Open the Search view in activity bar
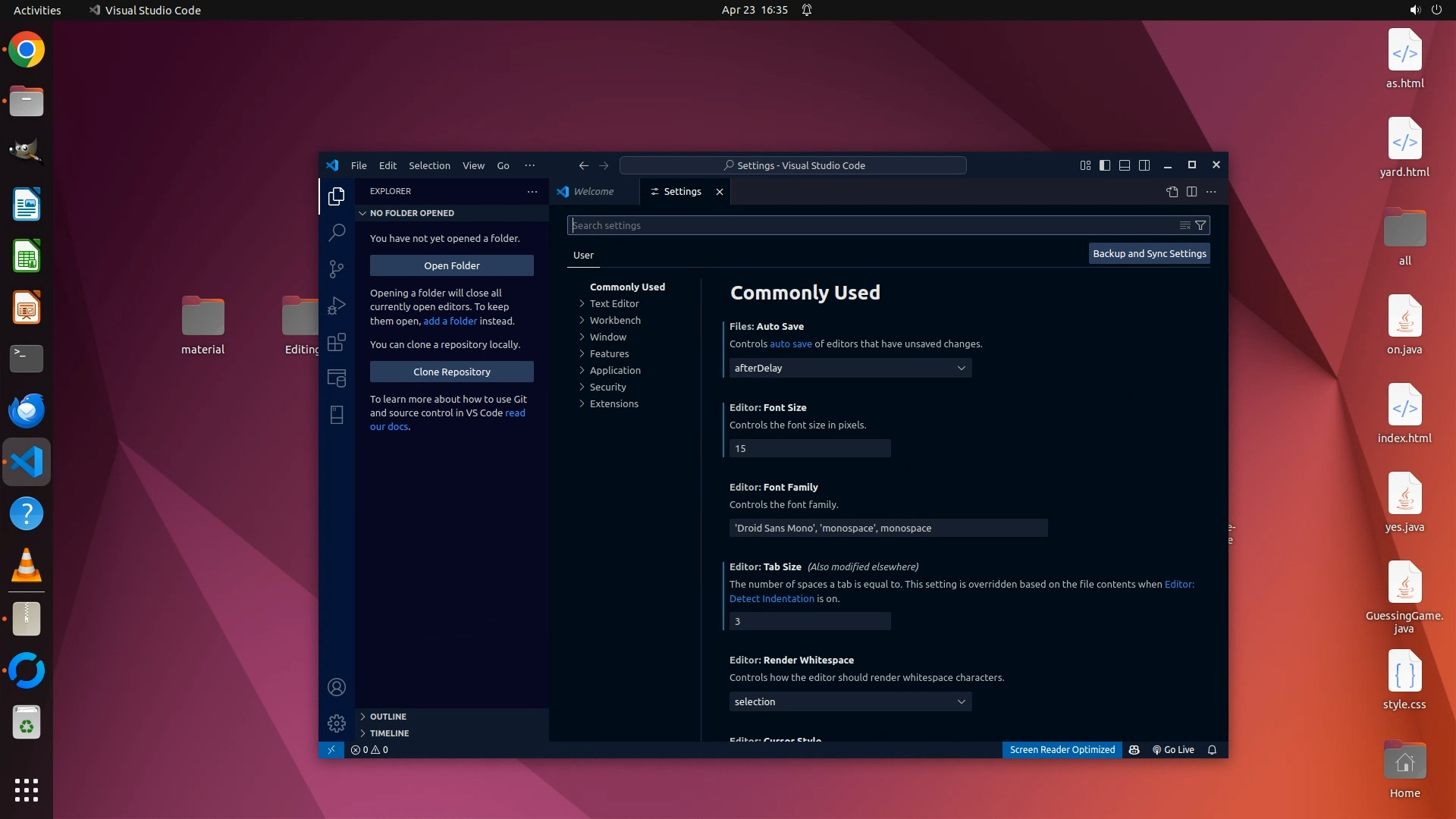1456x819 pixels. tap(337, 232)
